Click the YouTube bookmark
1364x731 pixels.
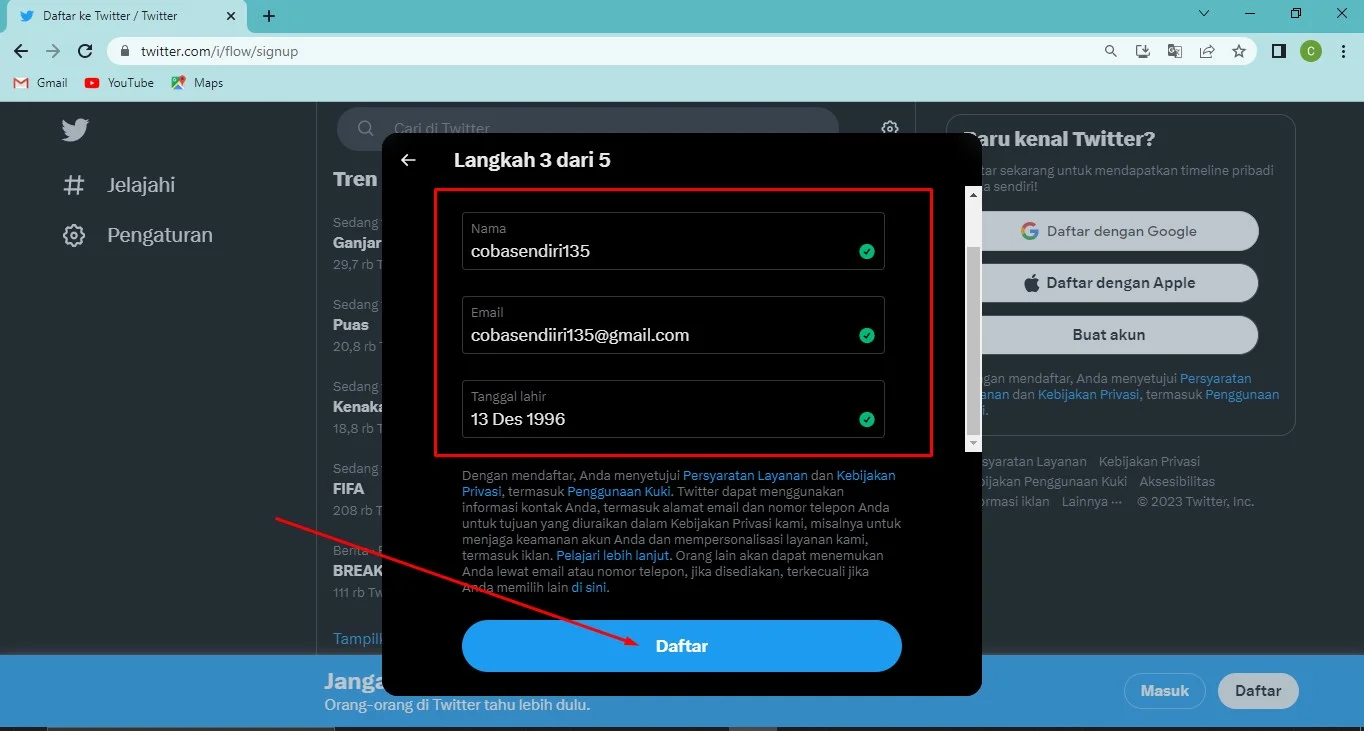click(119, 83)
